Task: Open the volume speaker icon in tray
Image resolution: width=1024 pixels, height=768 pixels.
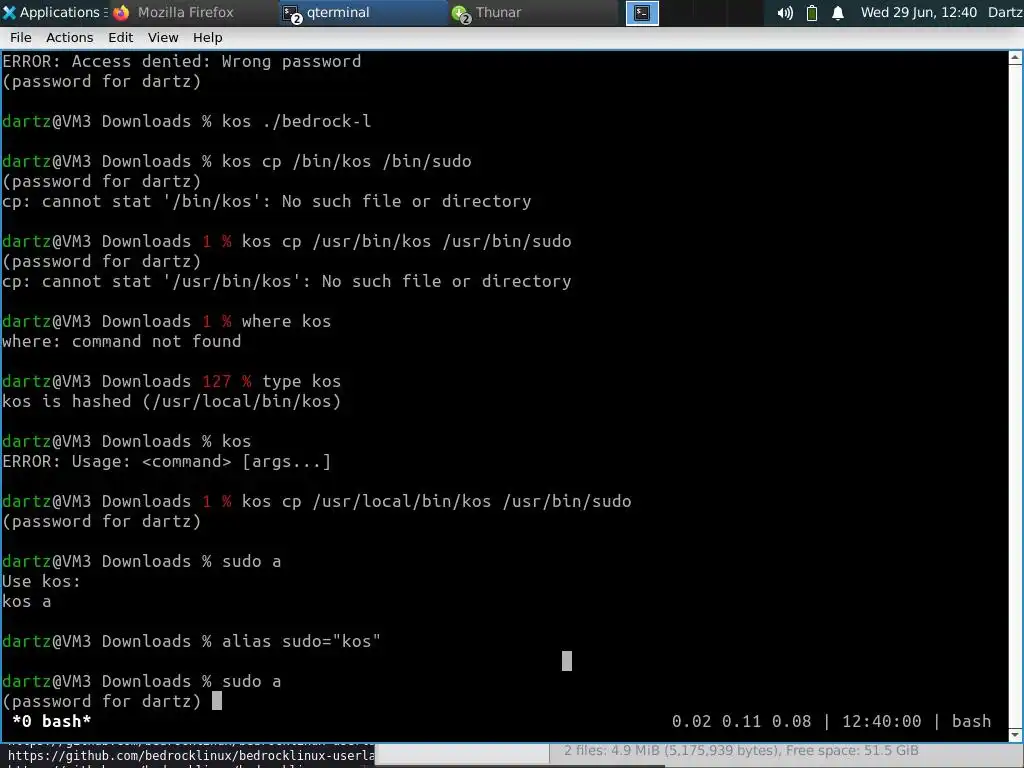Action: [785, 13]
